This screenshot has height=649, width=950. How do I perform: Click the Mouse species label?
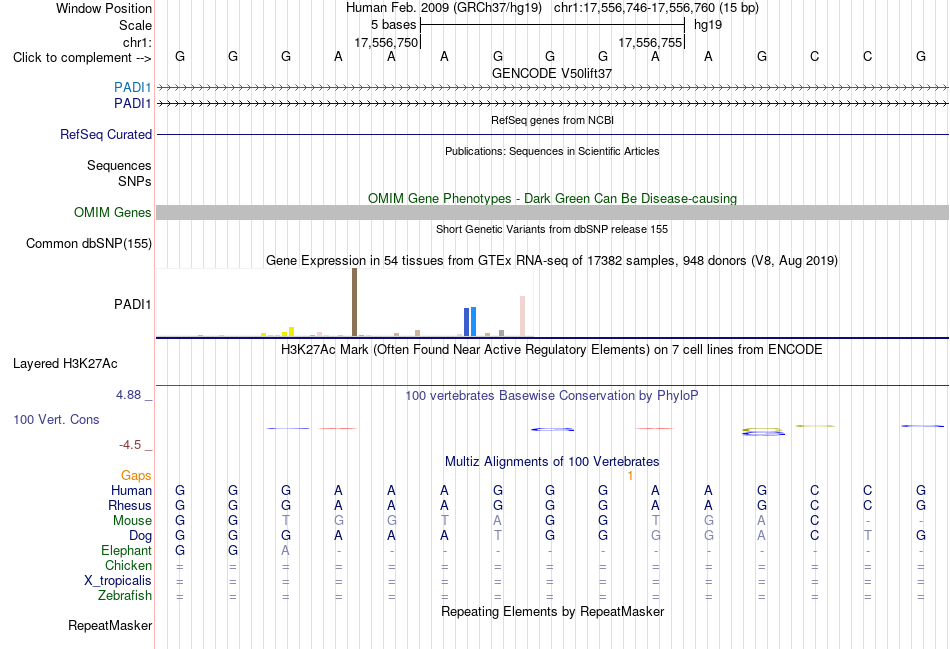[x=133, y=521]
